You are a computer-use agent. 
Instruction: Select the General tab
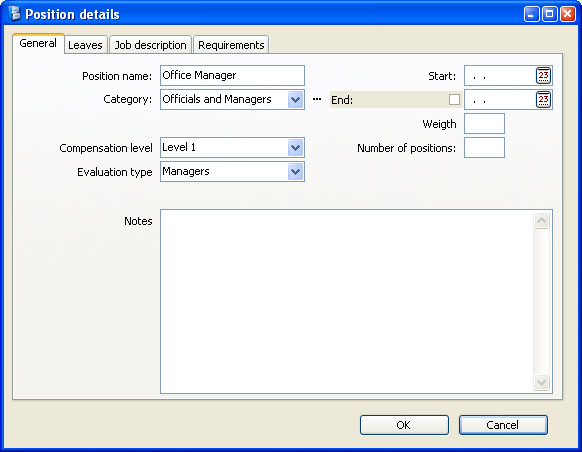point(38,43)
